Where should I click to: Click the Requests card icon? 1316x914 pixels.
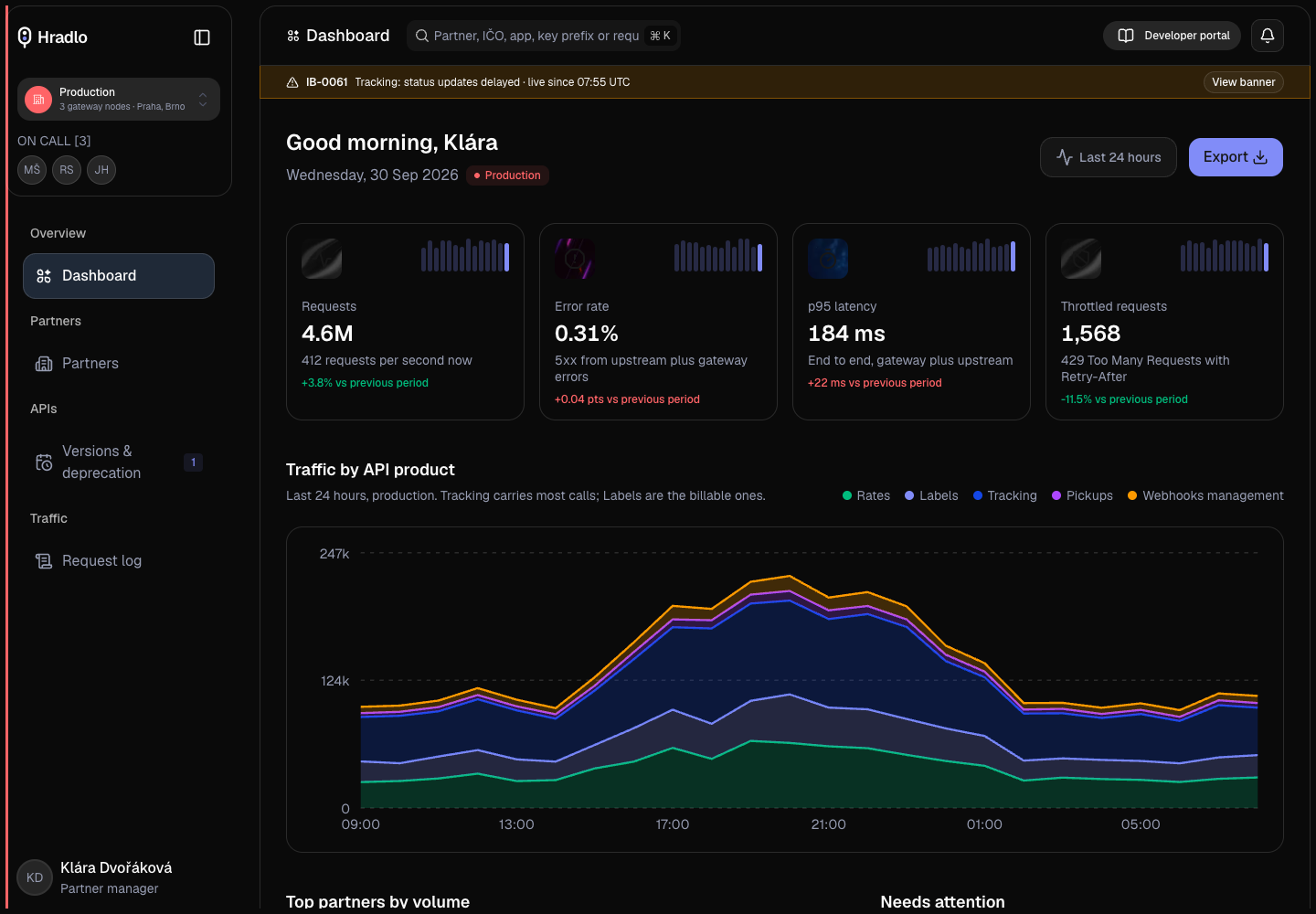pyautogui.click(x=322, y=259)
